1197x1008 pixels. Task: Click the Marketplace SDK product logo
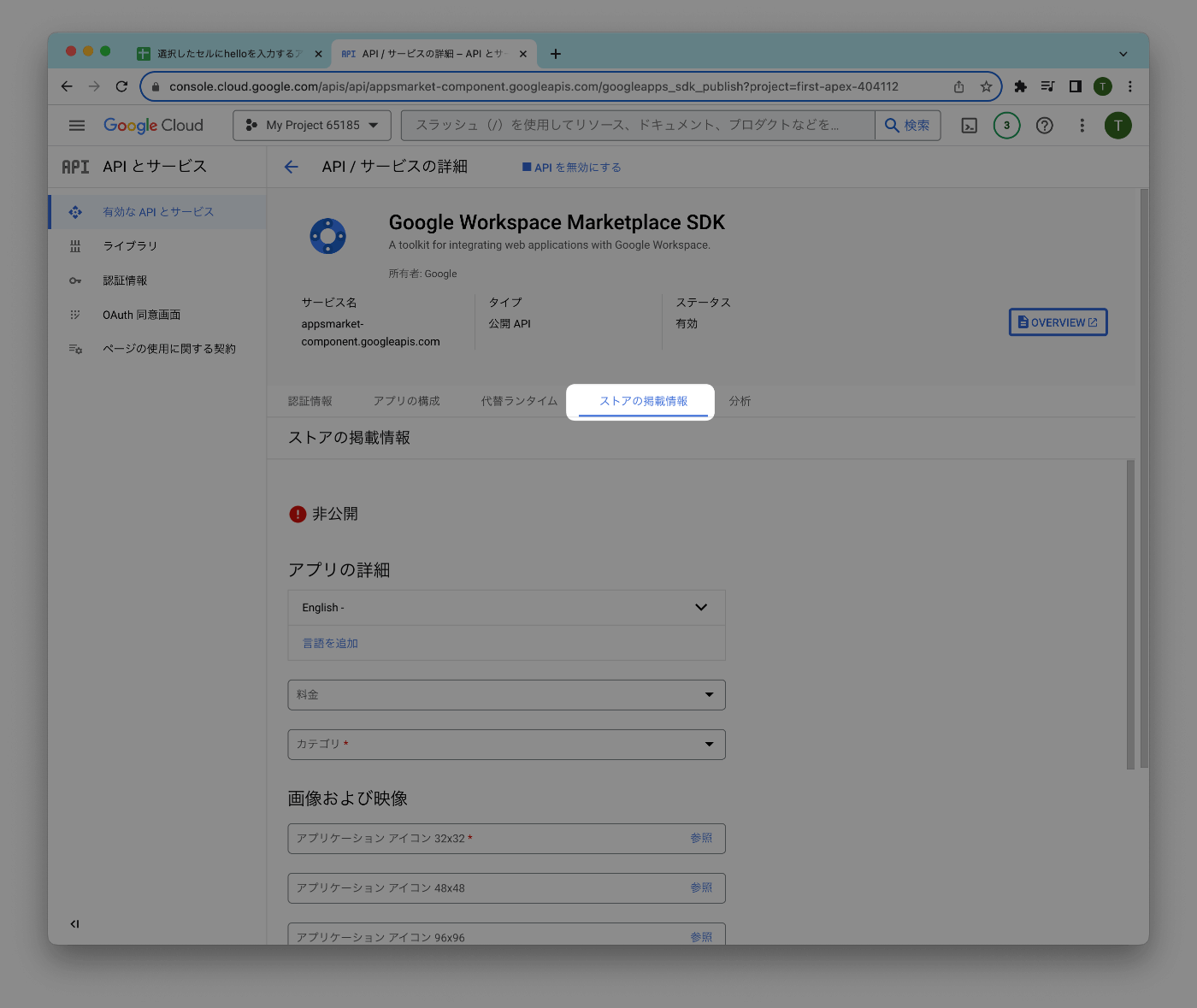327,236
